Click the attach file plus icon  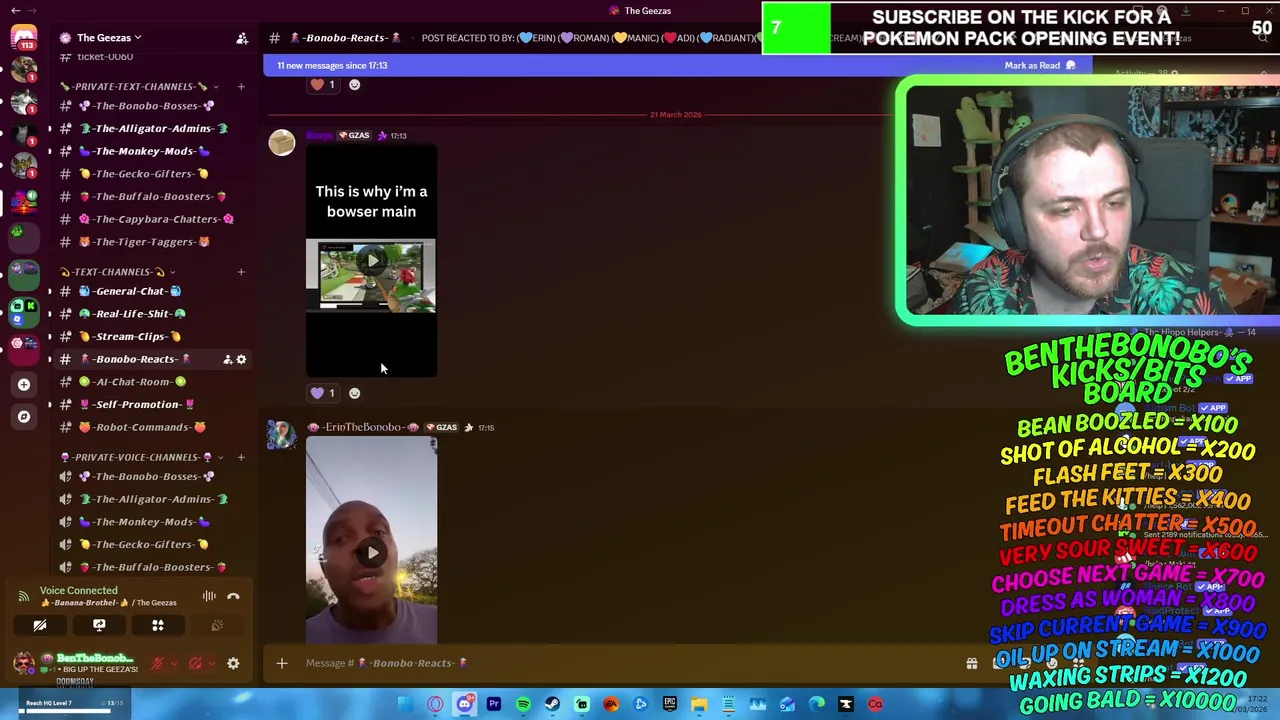pos(282,663)
